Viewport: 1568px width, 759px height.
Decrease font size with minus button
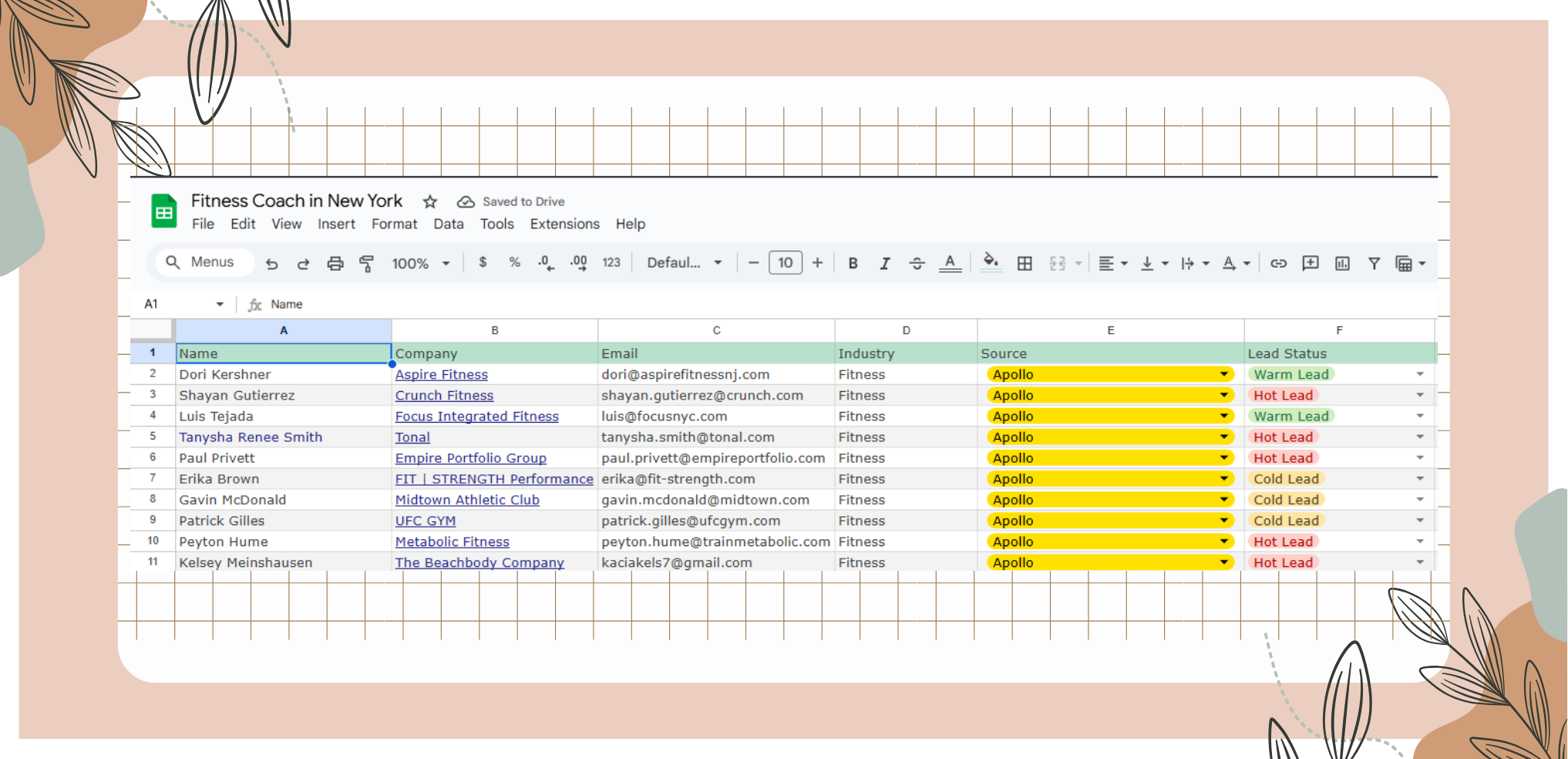click(754, 263)
